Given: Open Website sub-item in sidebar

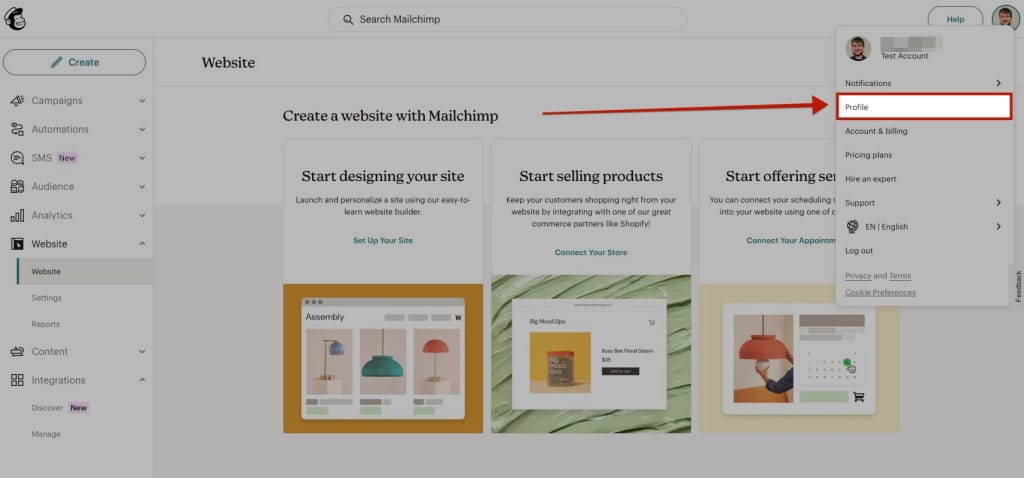Looking at the screenshot, I should (x=85, y=271).
